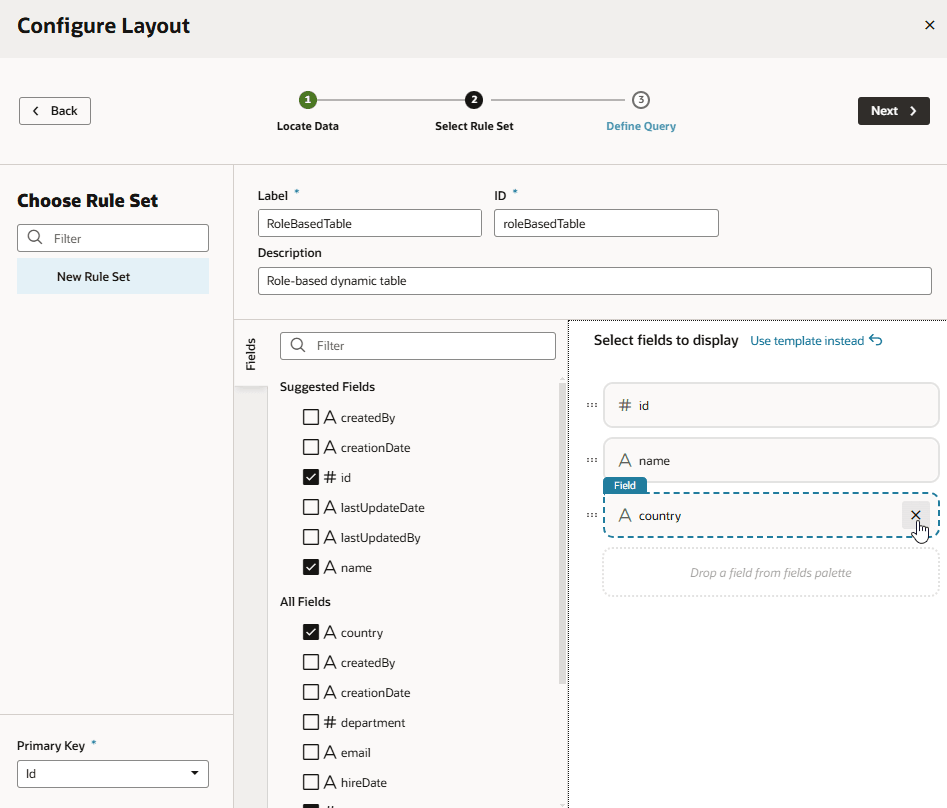
Task: Focus the Description input field
Action: (x=595, y=281)
